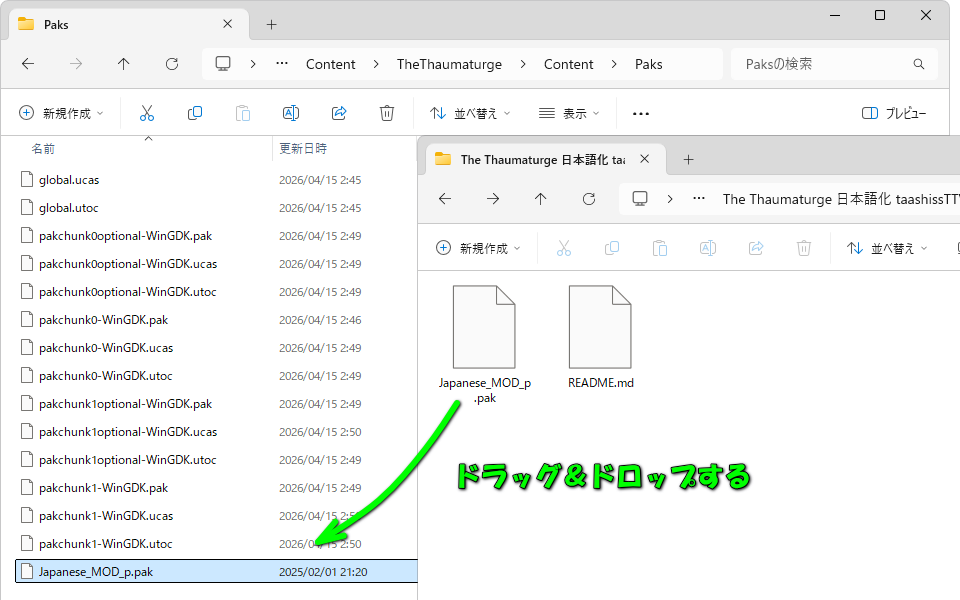Select the README.md file thumbnail
960x600 pixels.
600,327
